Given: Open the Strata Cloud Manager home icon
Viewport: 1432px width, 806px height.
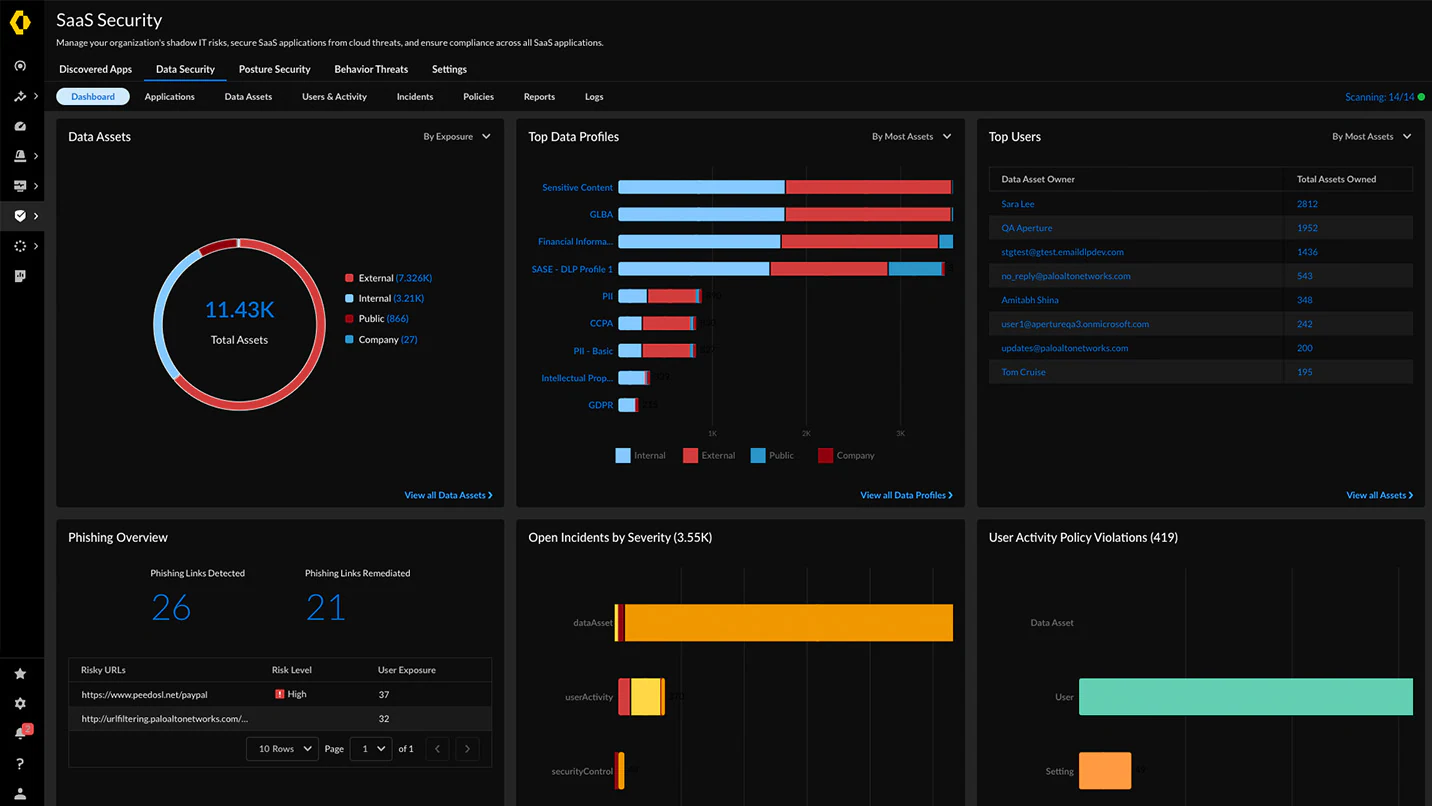Looking at the screenshot, I should pyautogui.click(x=20, y=64).
